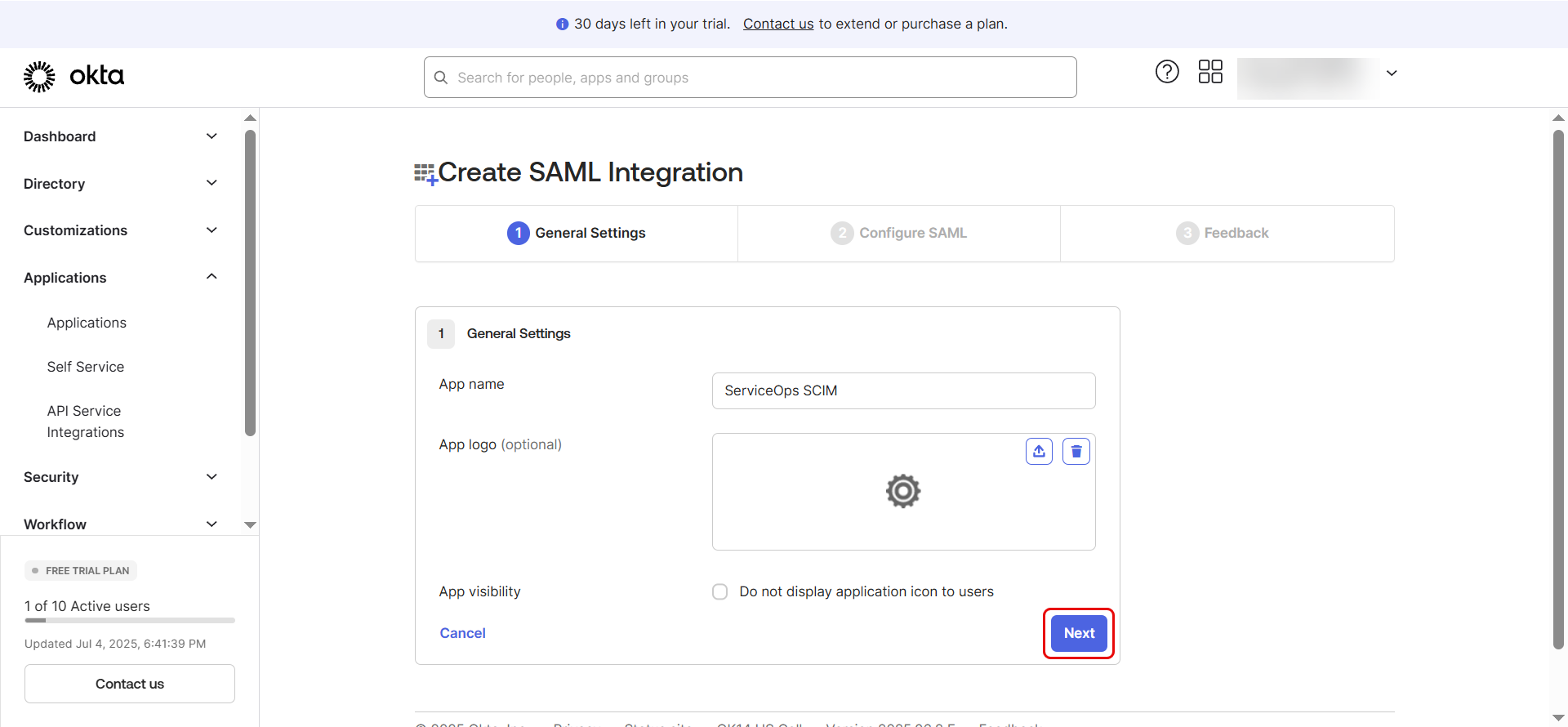Select Self Service in sidebar
This screenshot has height=727, width=1568.
(x=86, y=367)
